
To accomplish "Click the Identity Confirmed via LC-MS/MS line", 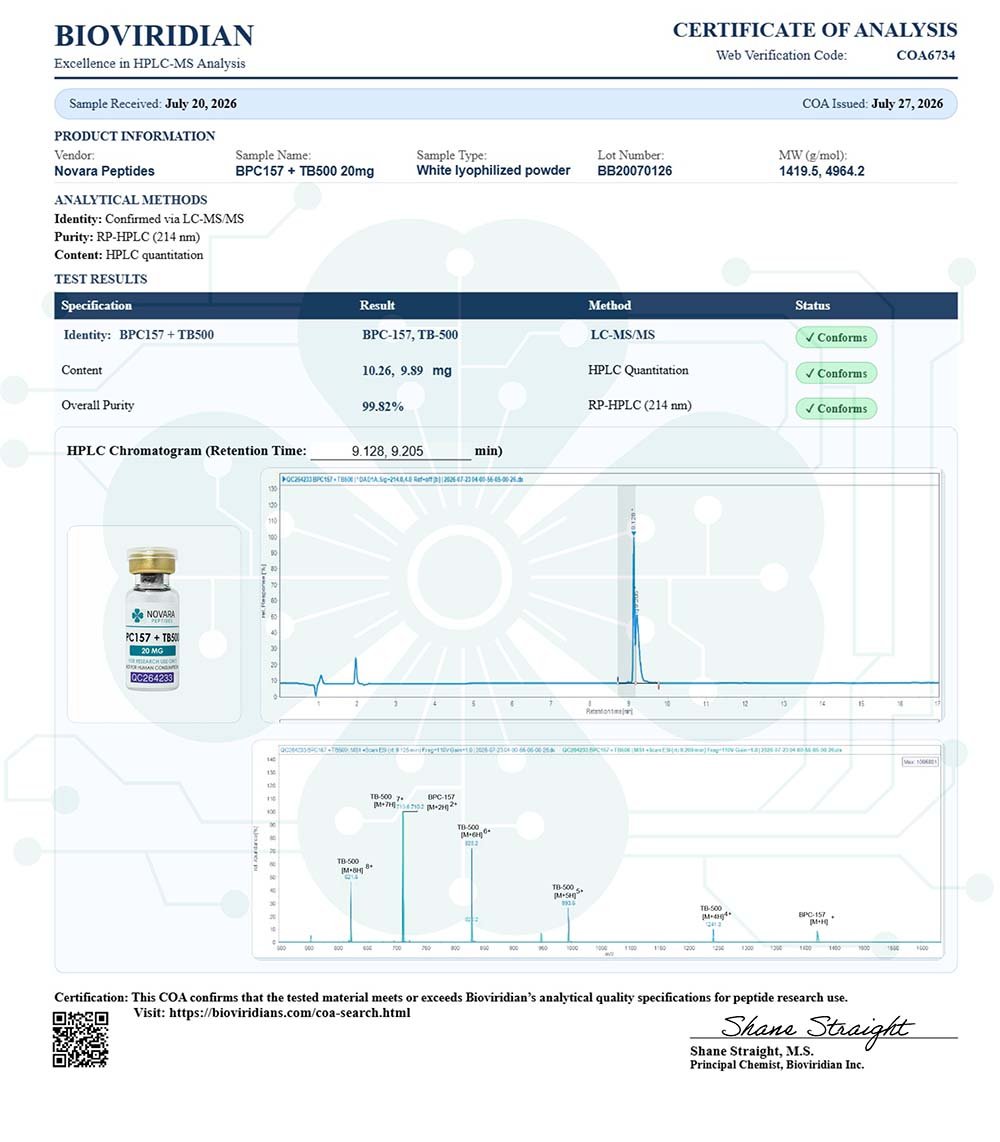I will coord(149,218).
